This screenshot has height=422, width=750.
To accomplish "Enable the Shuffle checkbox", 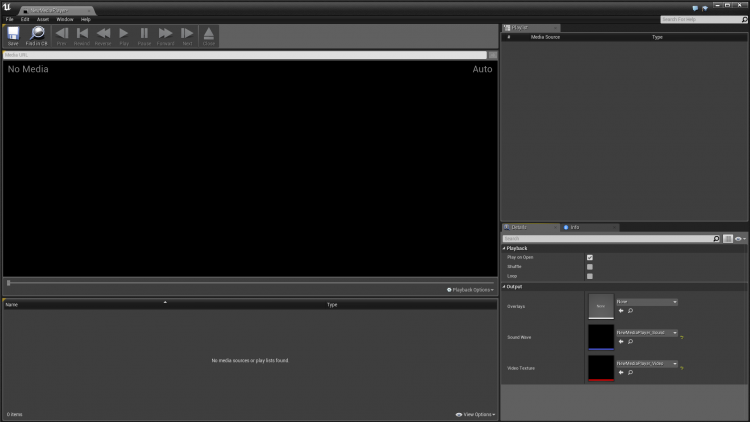I will tap(590, 267).
